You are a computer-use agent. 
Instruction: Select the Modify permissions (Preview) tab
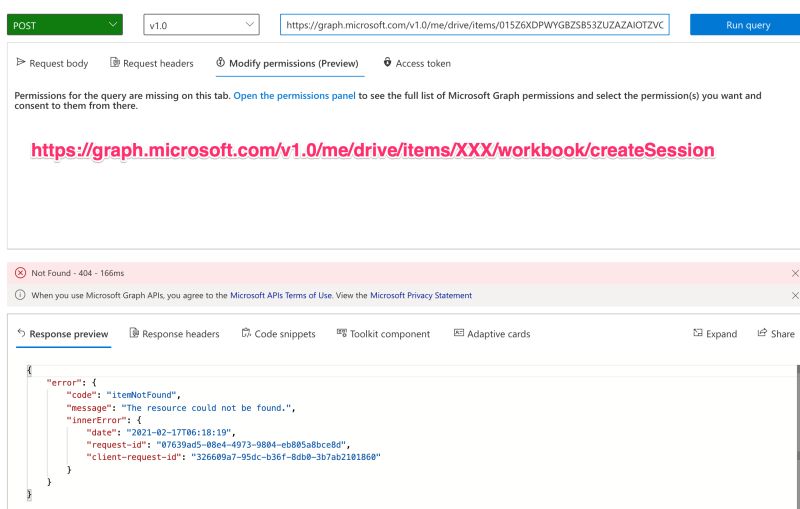288,63
